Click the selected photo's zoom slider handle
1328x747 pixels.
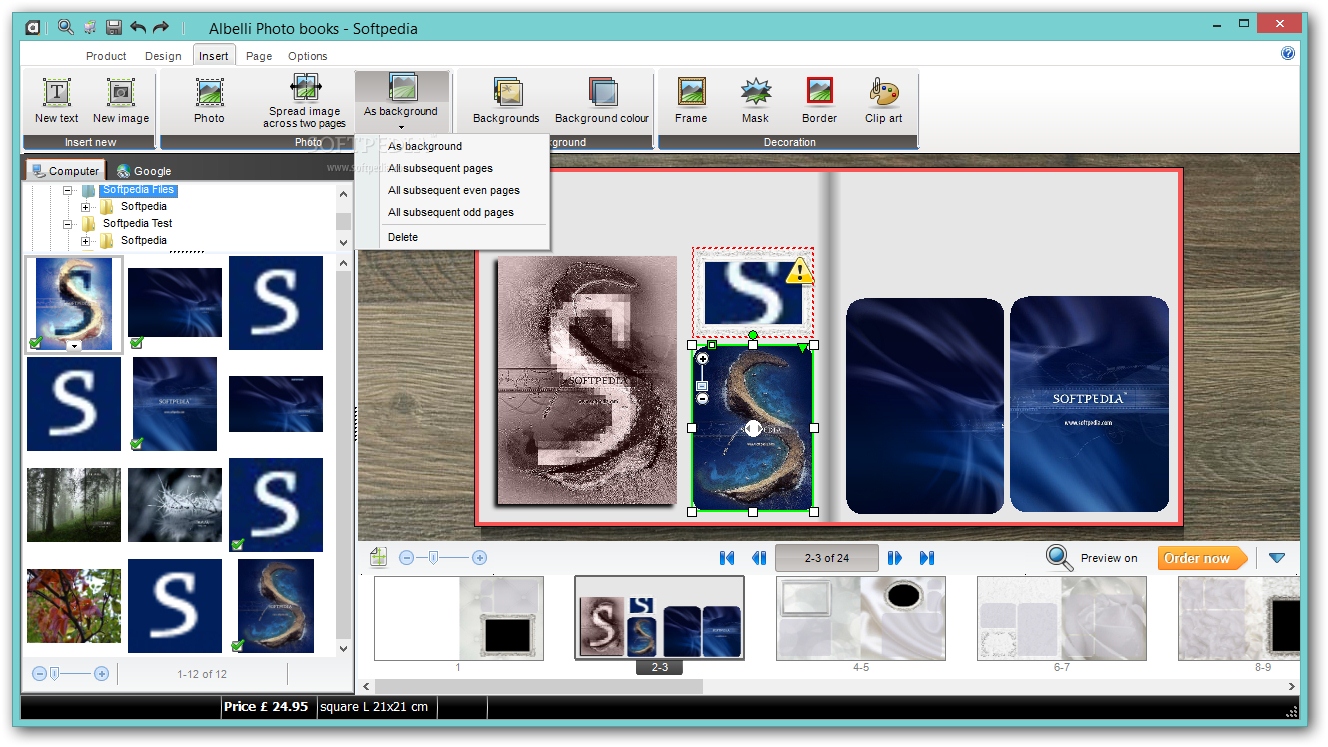coord(702,385)
